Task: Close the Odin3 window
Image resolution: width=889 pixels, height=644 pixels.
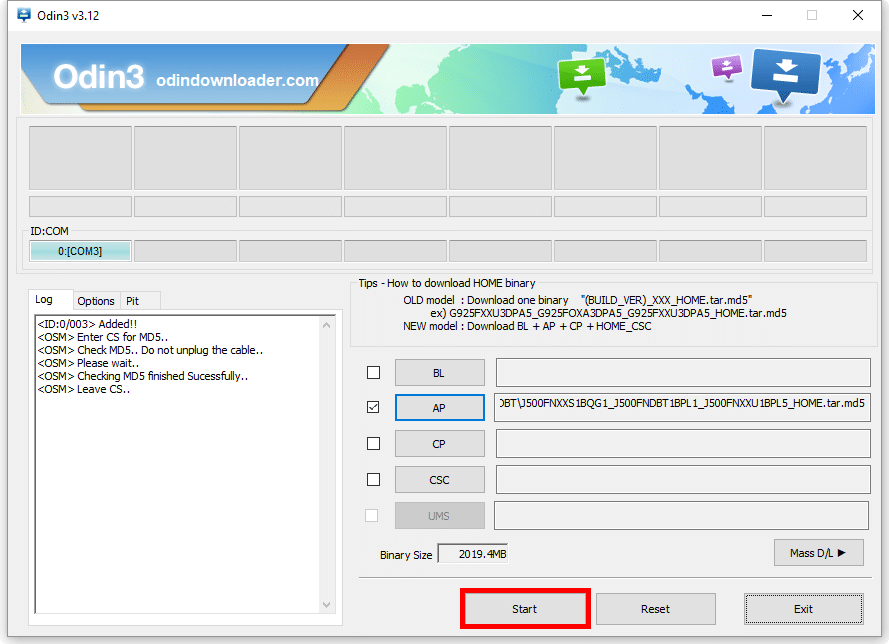Action: (858, 15)
